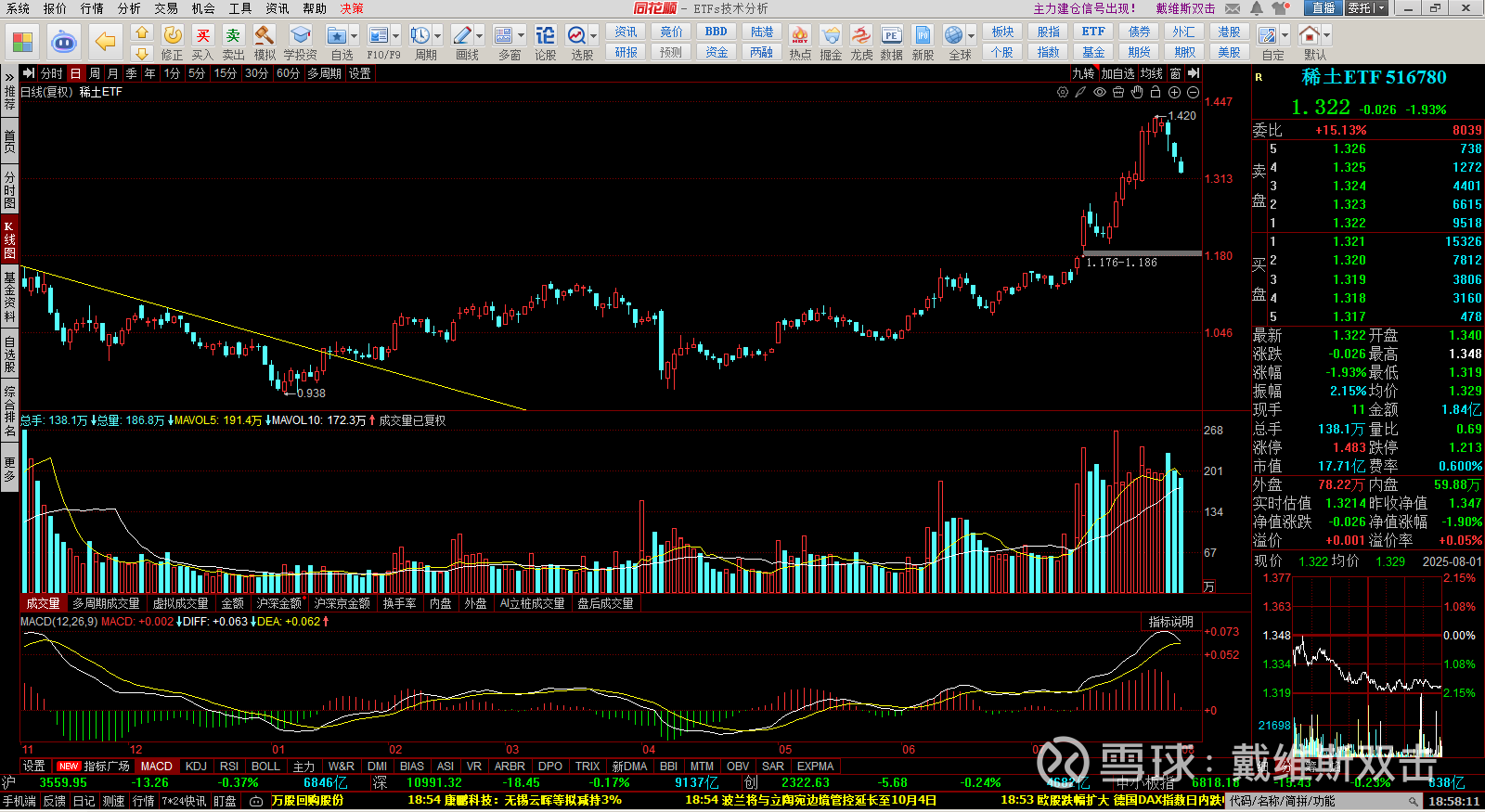Click the 加自选 add to watchlist button
This screenshot has width=1485, height=812.
click(1117, 73)
